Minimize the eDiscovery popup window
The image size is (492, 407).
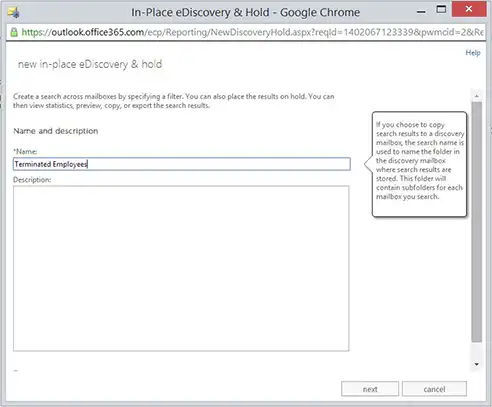pos(421,12)
